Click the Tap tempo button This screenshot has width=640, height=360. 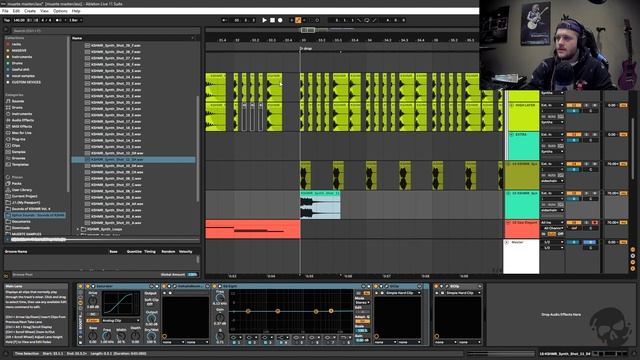7,20
